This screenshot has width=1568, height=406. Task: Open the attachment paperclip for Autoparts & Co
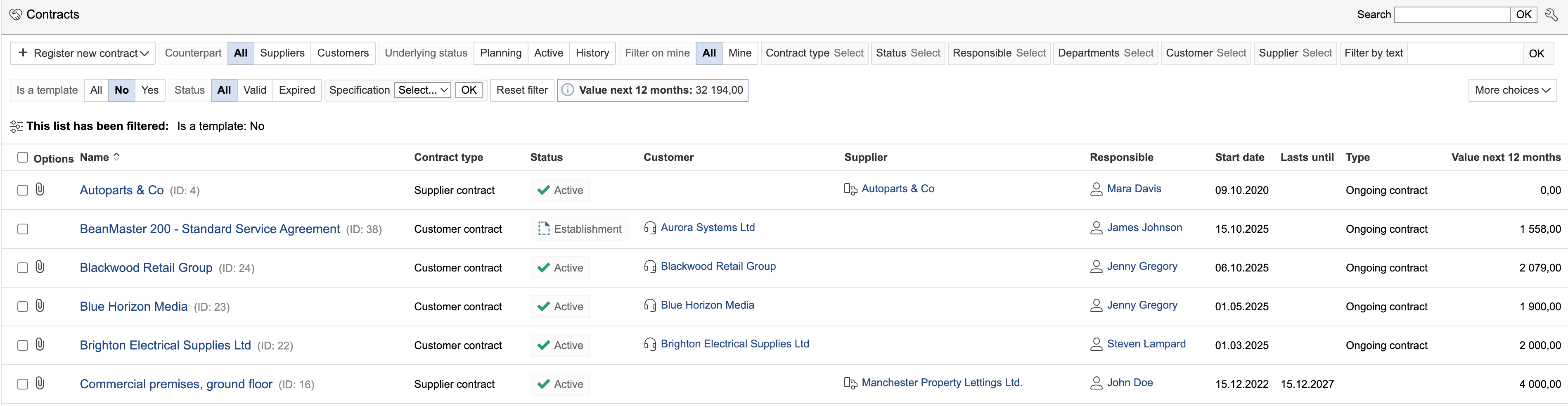pyautogui.click(x=40, y=189)
